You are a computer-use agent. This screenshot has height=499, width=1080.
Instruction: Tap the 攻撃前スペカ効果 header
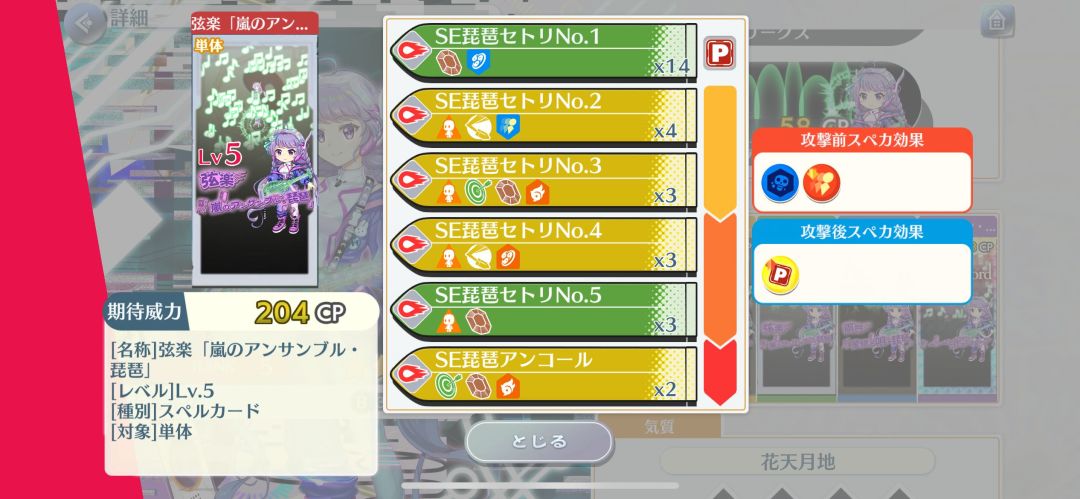(862, 140)
